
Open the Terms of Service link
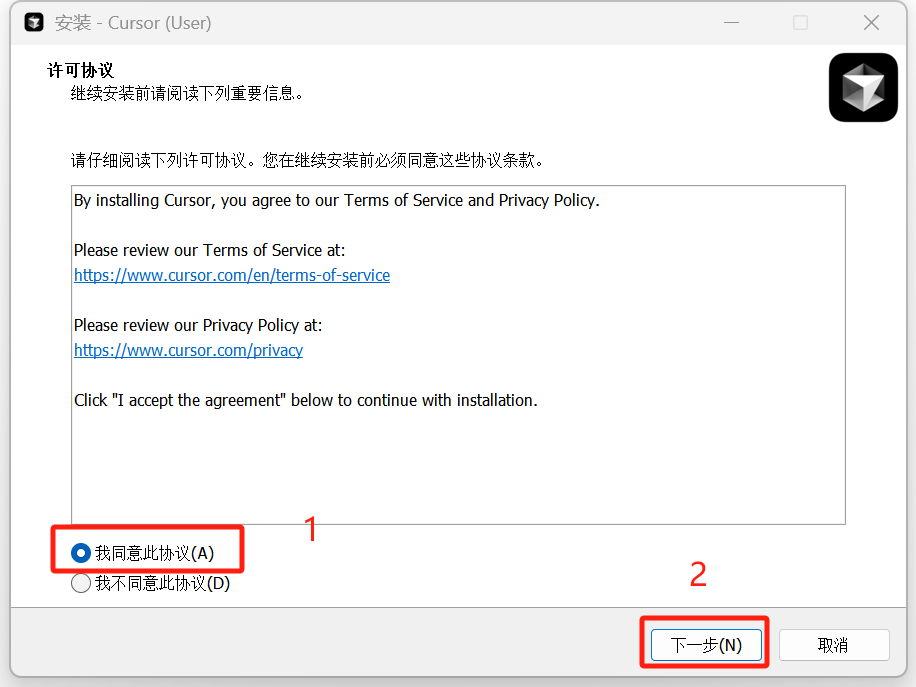(232, 275)
